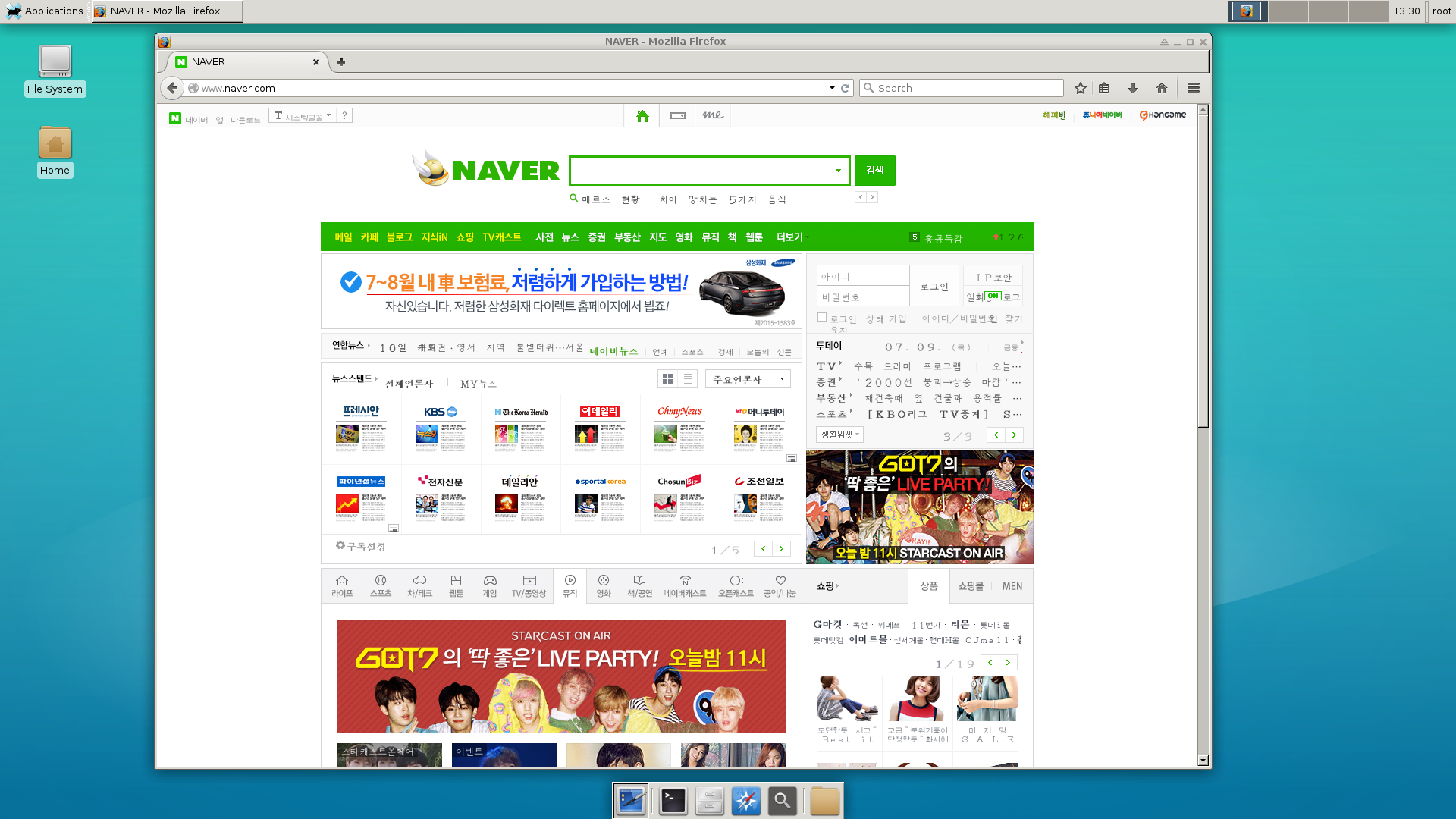Open Firefox hamburger menu
1456x819 pixels.
coord(1194,88)
